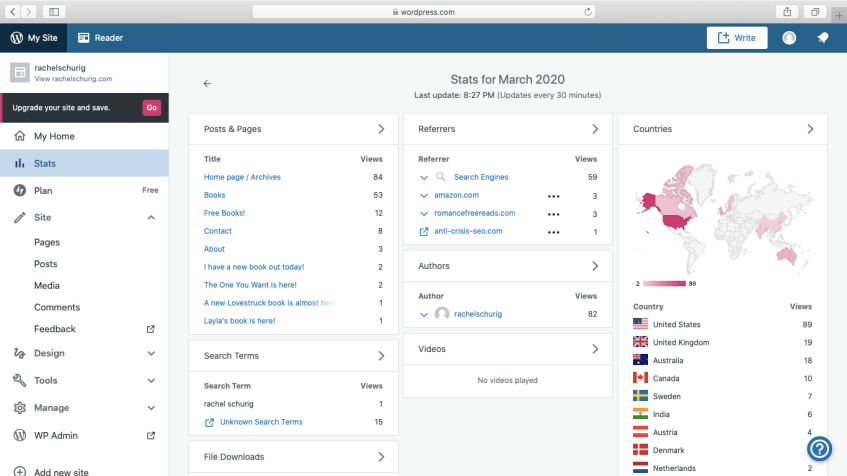The image size is (847, 476).
Task: Click the three dots next to amazon.com
Action: point(554,196)
